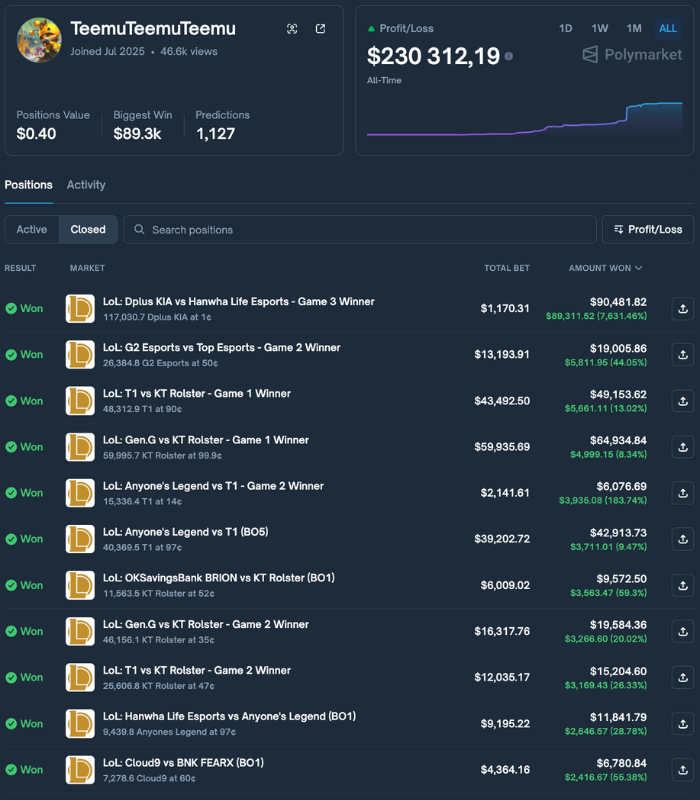Click LoL logo for T1 vs KT Rolster Game 1
Screen dimensions: 700x800
click(80, 401)
